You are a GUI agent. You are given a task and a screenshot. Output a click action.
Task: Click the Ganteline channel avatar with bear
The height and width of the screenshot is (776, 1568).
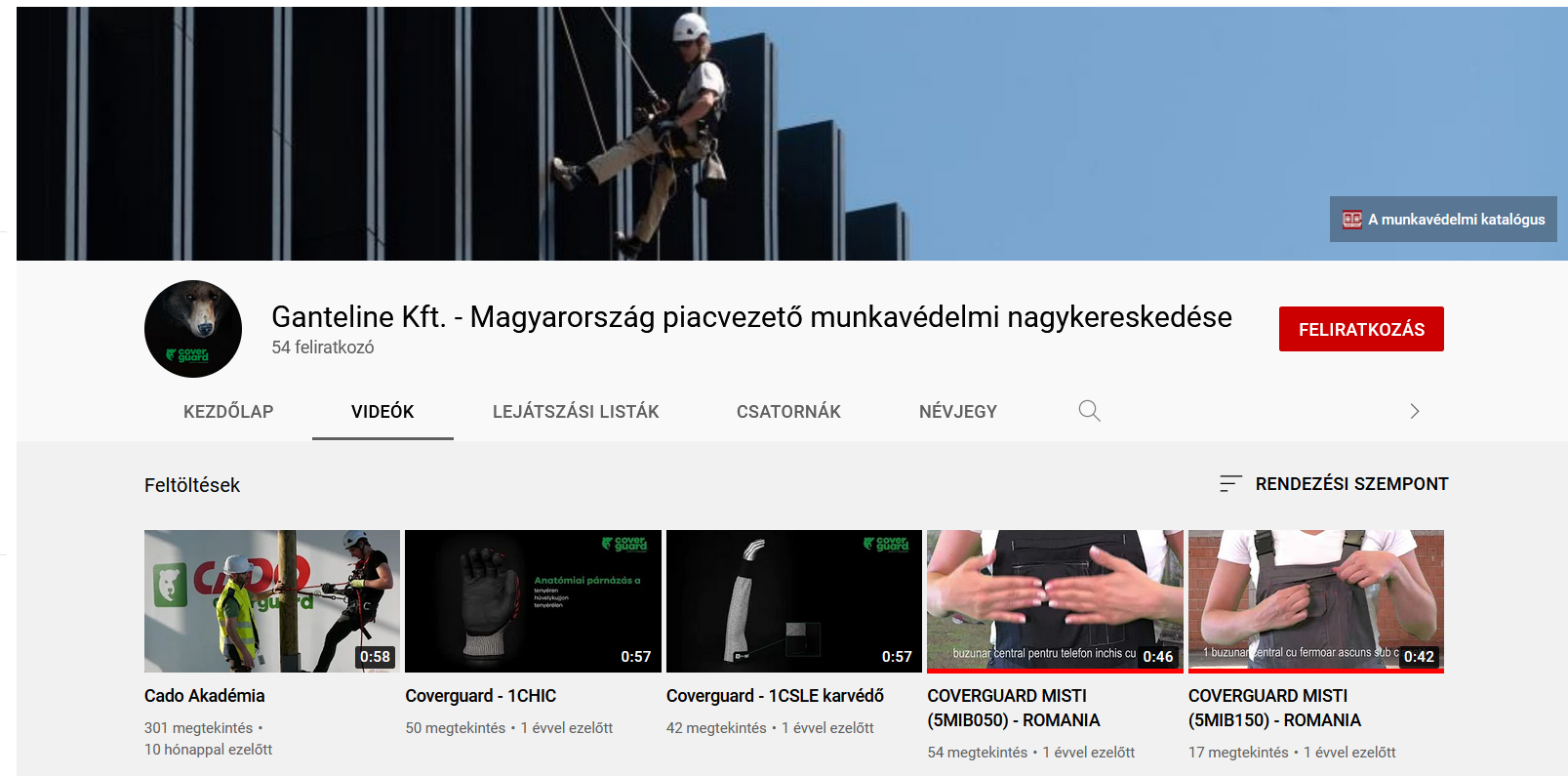pyautogui.click(x=193, y=329)
